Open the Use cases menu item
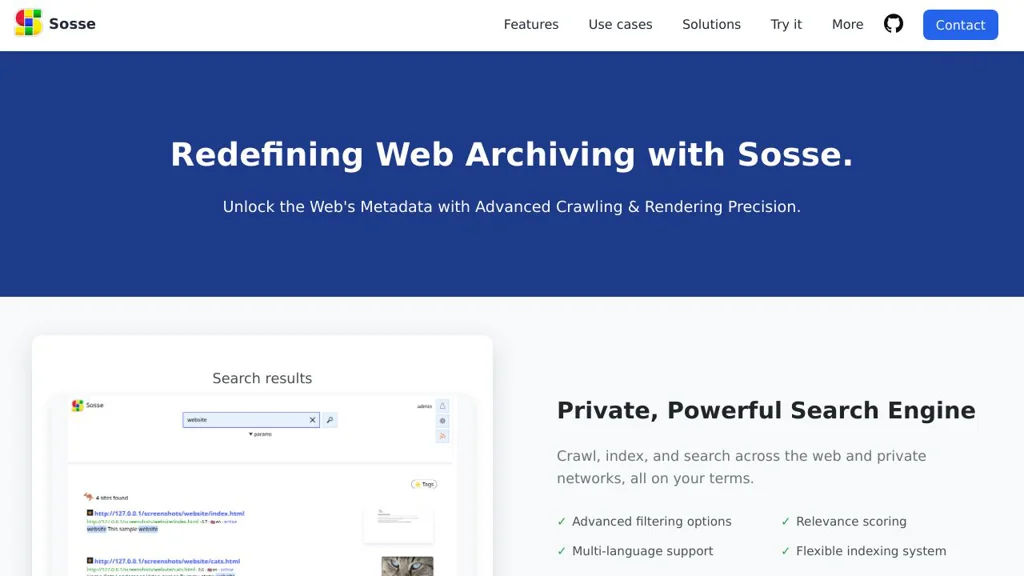 click(x=620, y=24)
